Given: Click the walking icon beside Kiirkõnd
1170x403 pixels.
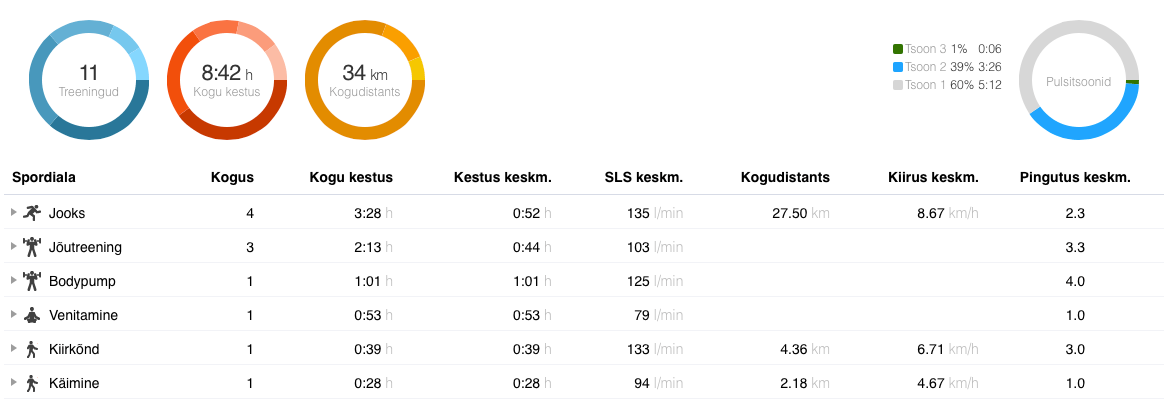Looking at the screenshot, I should 32,349.
